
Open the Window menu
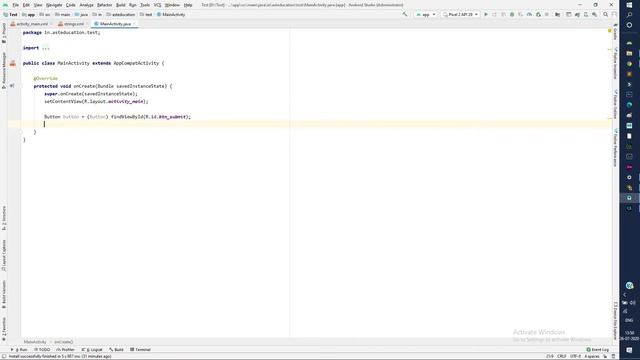pos(172,5)
